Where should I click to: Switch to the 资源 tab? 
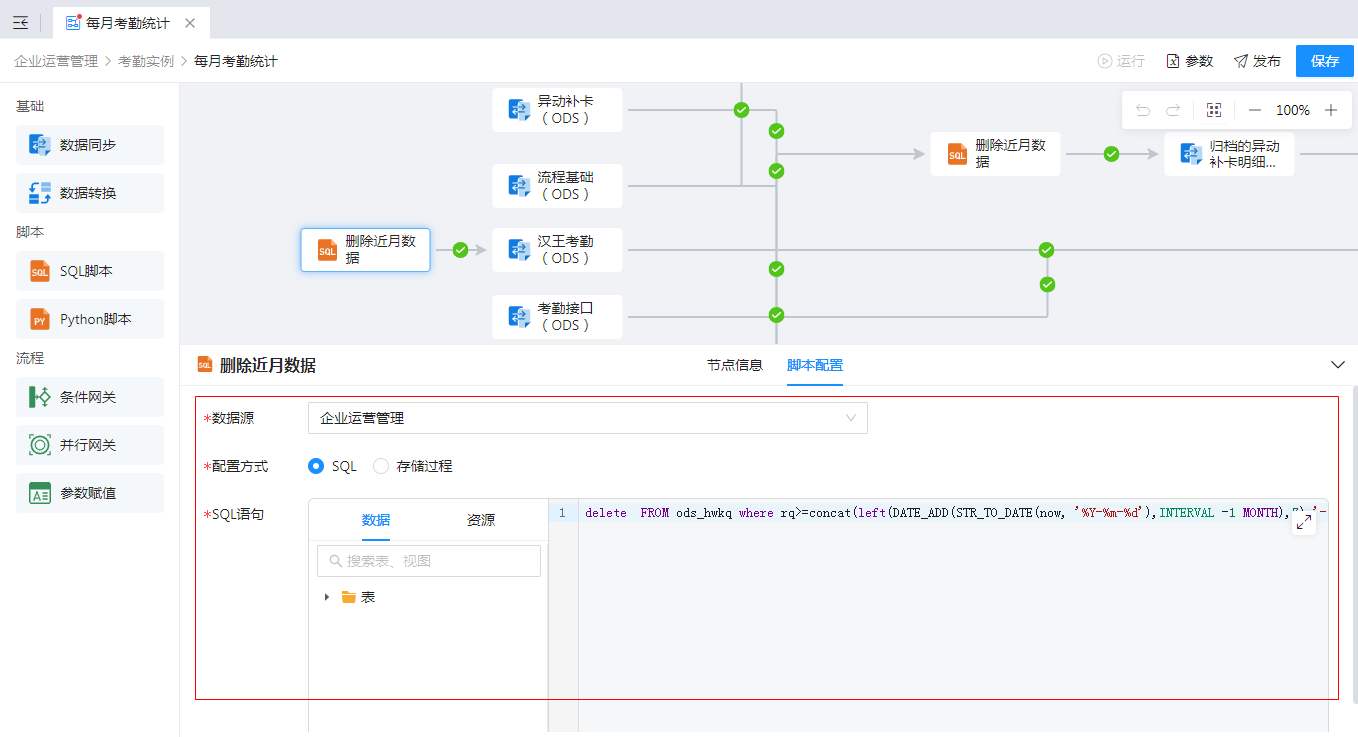point(480,520)
